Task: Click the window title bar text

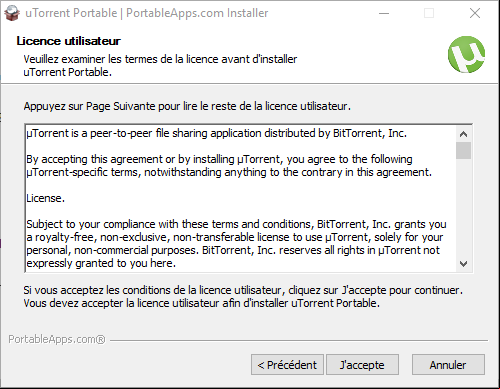Action: click(x=147, y=13)
